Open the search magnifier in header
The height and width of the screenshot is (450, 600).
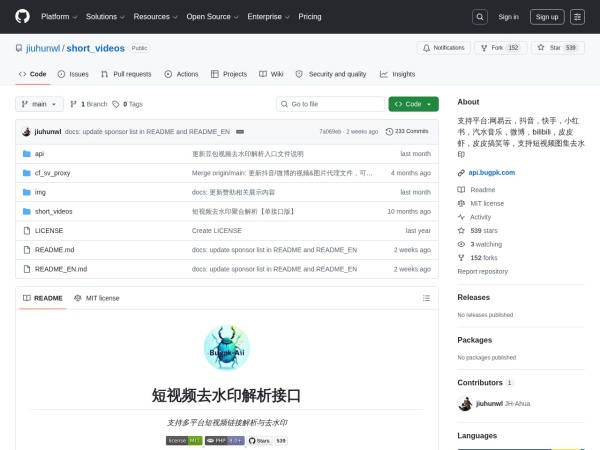pyautogui.click(x=479, y=17)
